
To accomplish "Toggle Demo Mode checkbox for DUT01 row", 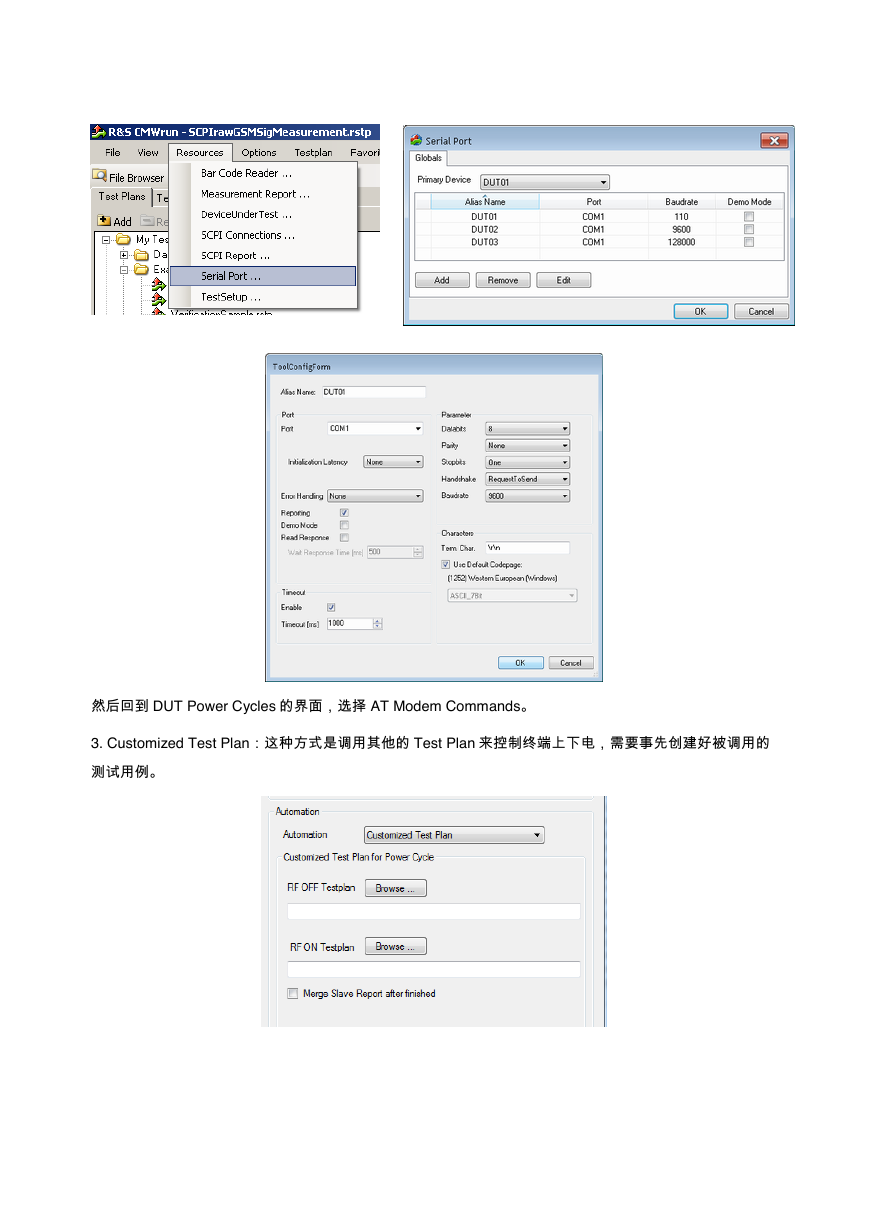I will click(749, 216).
